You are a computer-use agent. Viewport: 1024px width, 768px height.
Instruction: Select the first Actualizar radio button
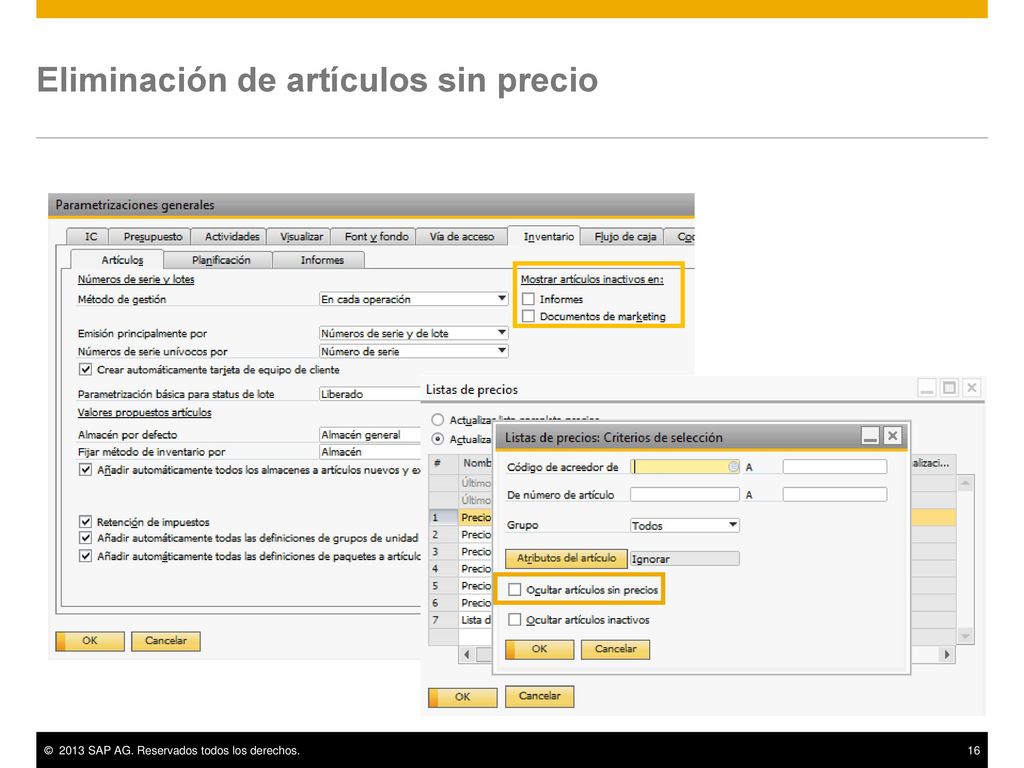438,420
